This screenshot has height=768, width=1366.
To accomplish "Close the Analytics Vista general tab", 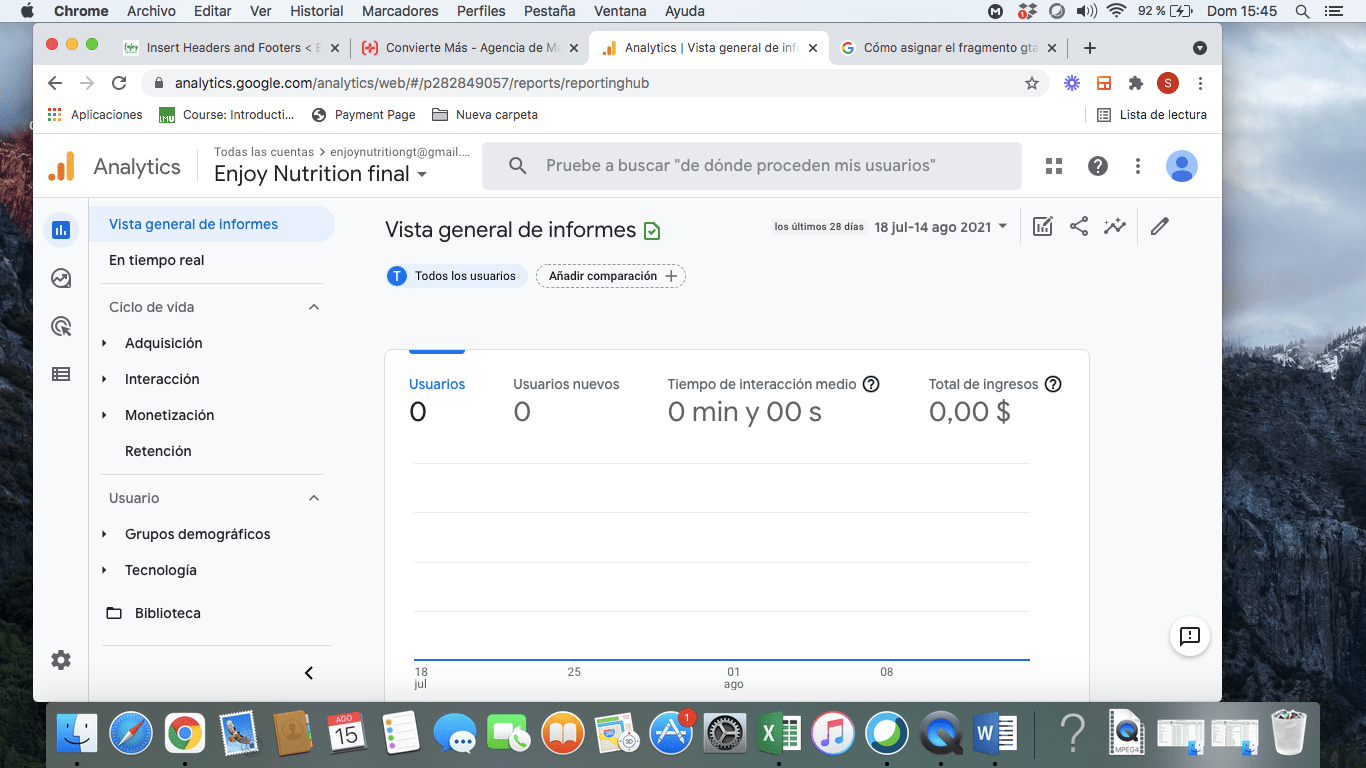I will [x=813, y=48].
